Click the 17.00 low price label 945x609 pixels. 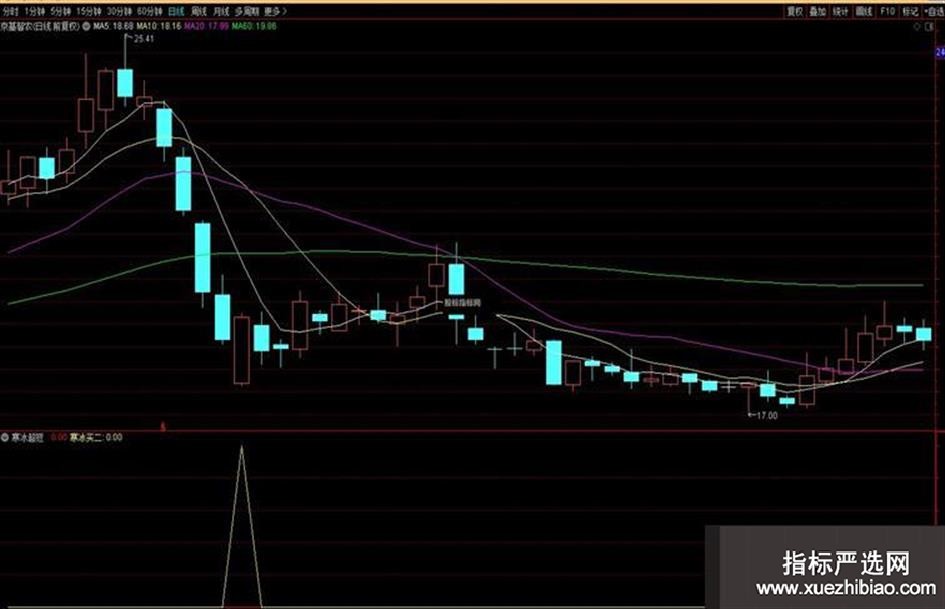(x=767, y=415)
